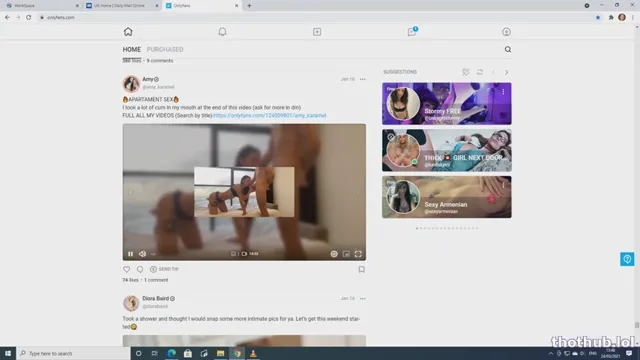Go to previous media with left arrow

(x=131, y=192)
